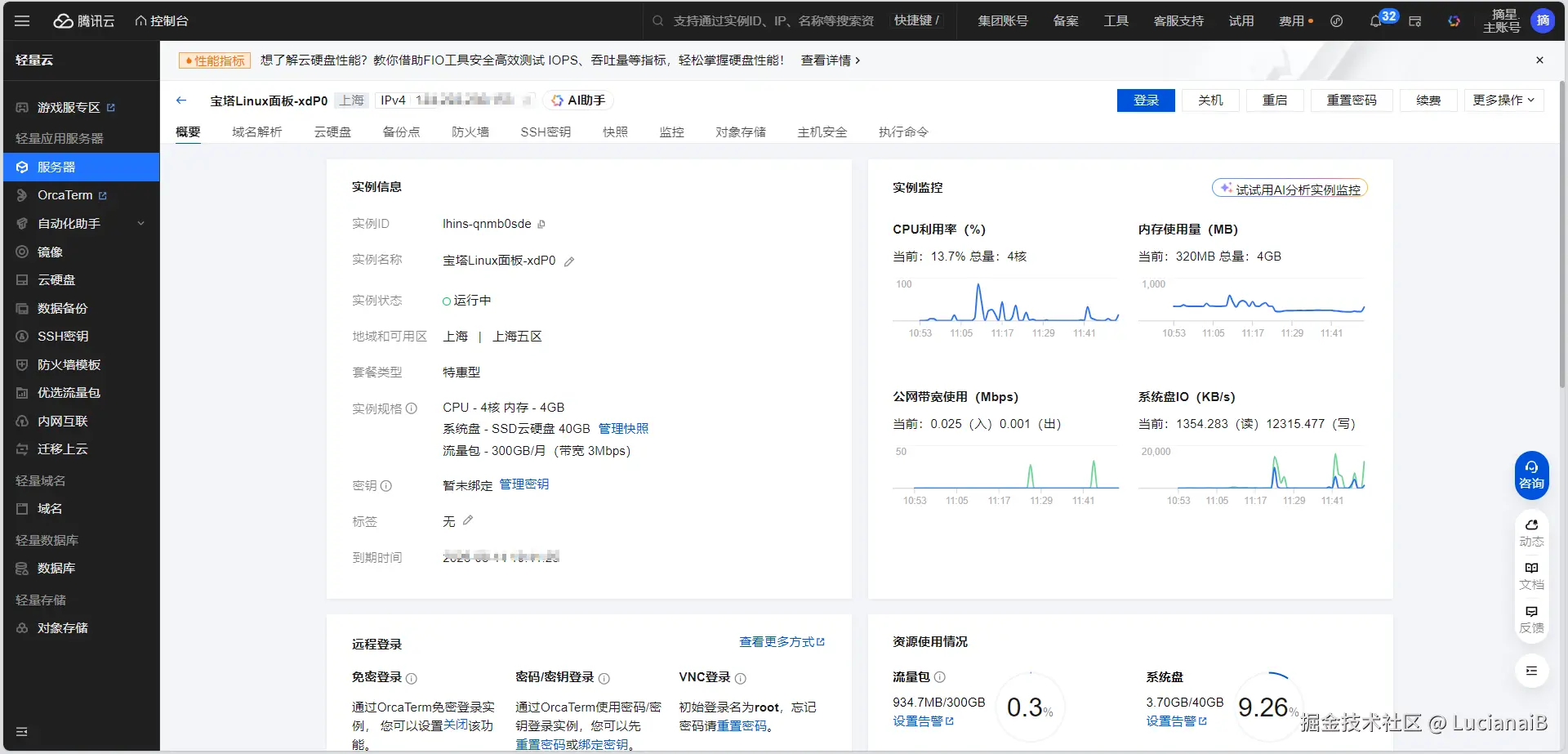Image resolution: width=1568 pixels, height=754 pixels.
Task: Open the 管理快照 link
Action: click(623, 429)
